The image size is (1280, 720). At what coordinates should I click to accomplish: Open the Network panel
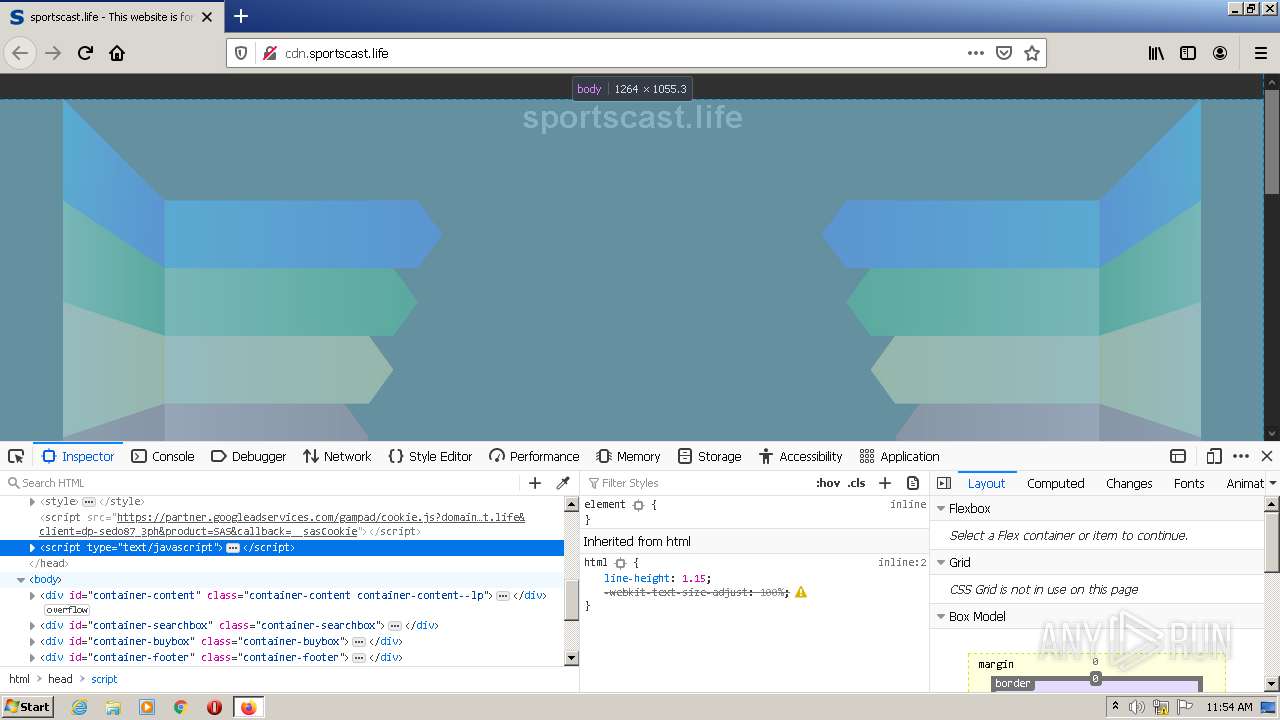337,456
